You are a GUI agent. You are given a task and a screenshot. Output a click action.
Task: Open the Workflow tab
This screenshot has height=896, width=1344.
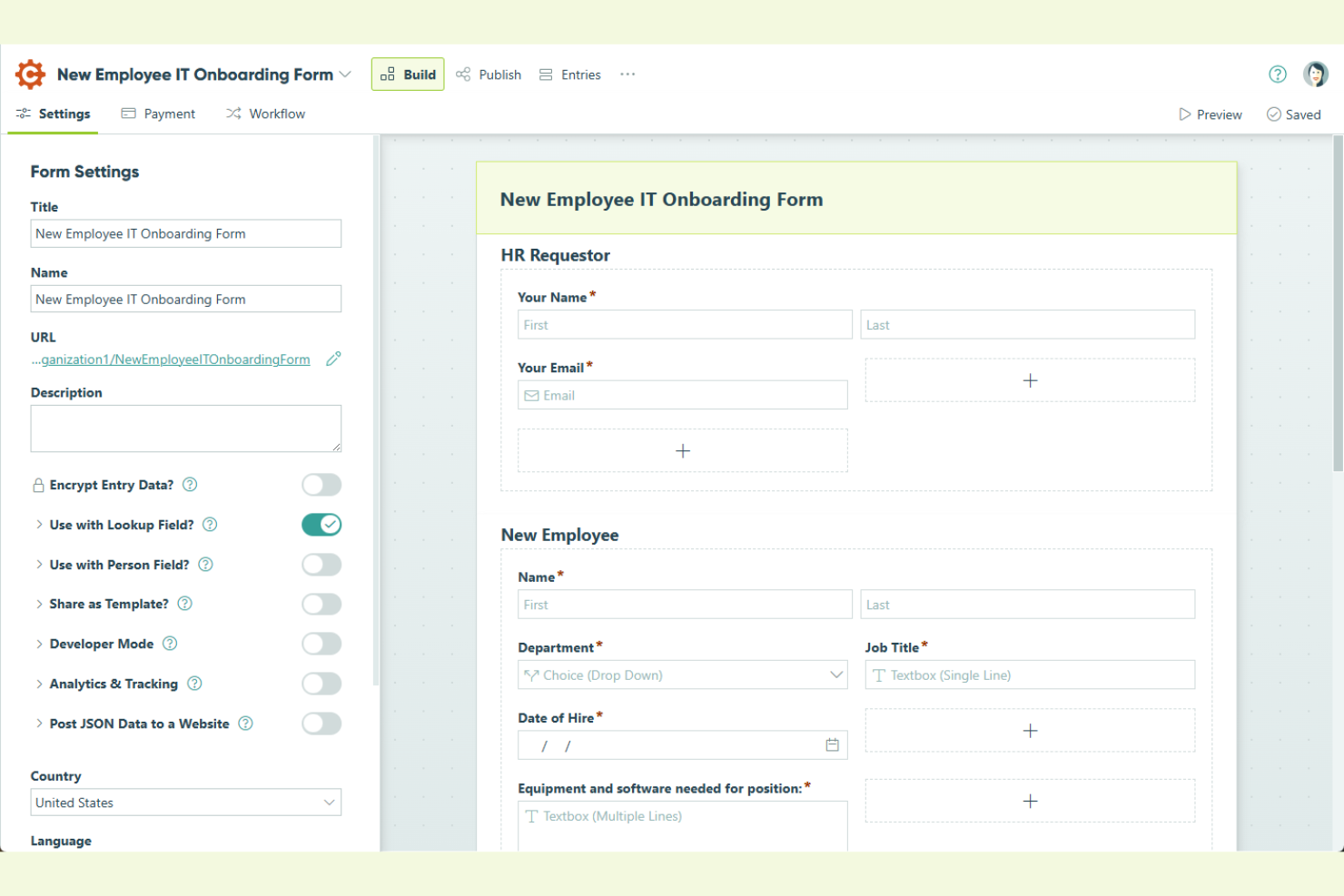(x=265, y=113)
